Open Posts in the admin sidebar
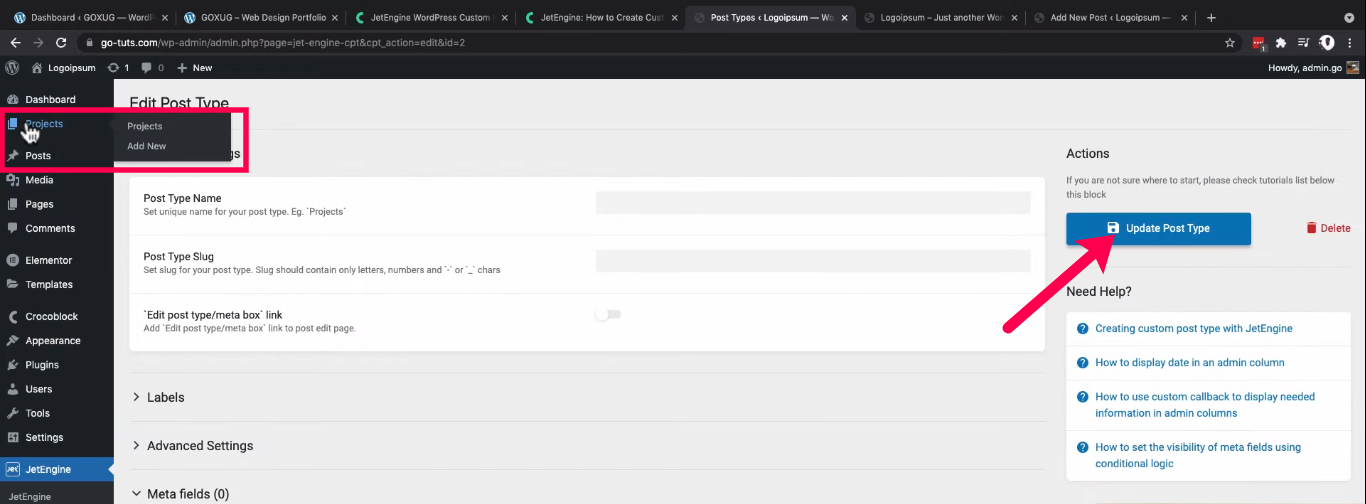 click(38, 156)
